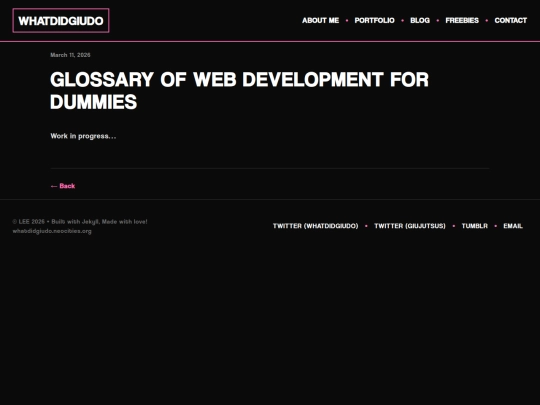540x405 pixels.
Task: Click the whatdidgiudo.neocities.org footer text
Action: (52, 231)
